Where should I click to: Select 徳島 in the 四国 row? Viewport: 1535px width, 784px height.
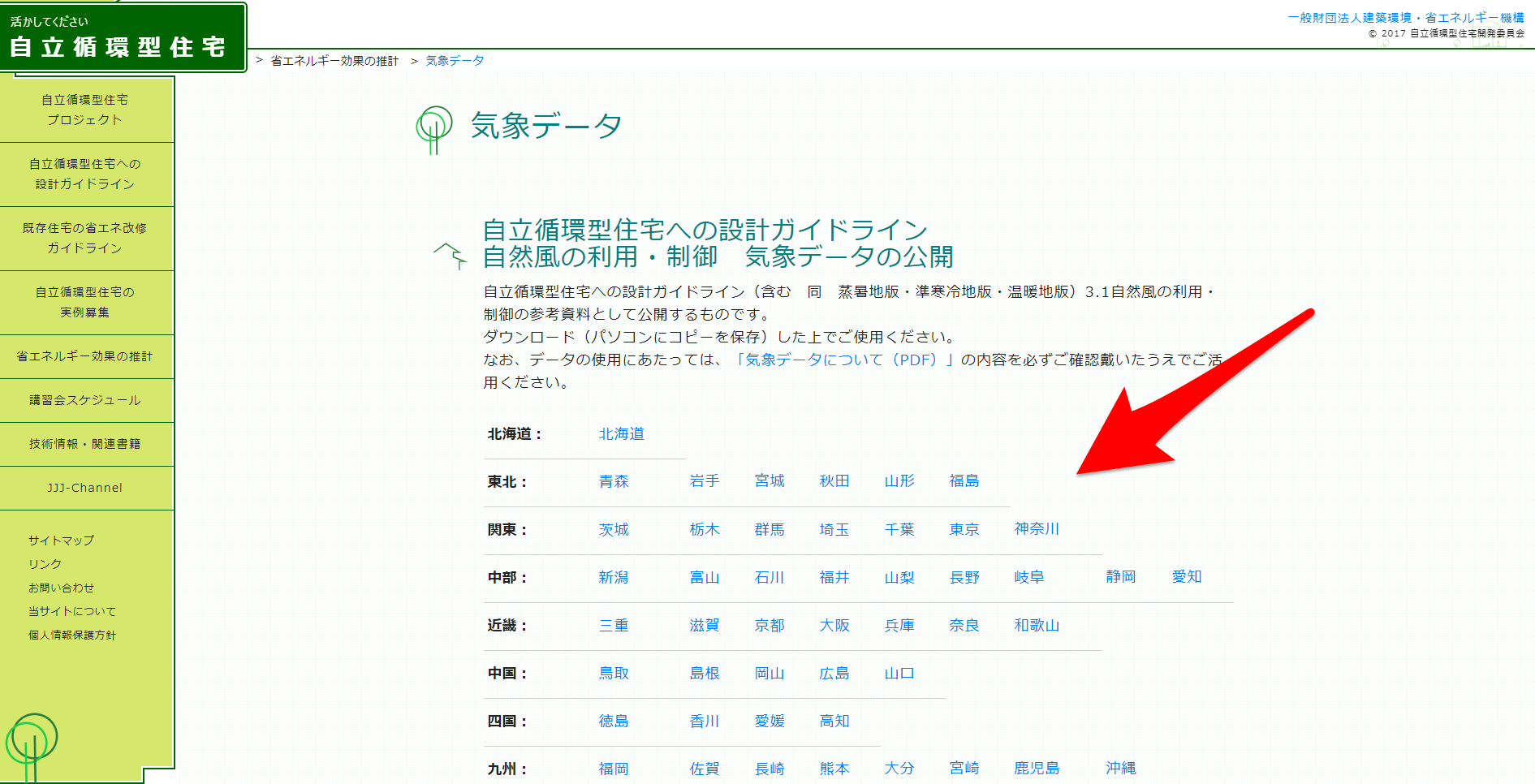pyautogui.click(x=614, y=721)
